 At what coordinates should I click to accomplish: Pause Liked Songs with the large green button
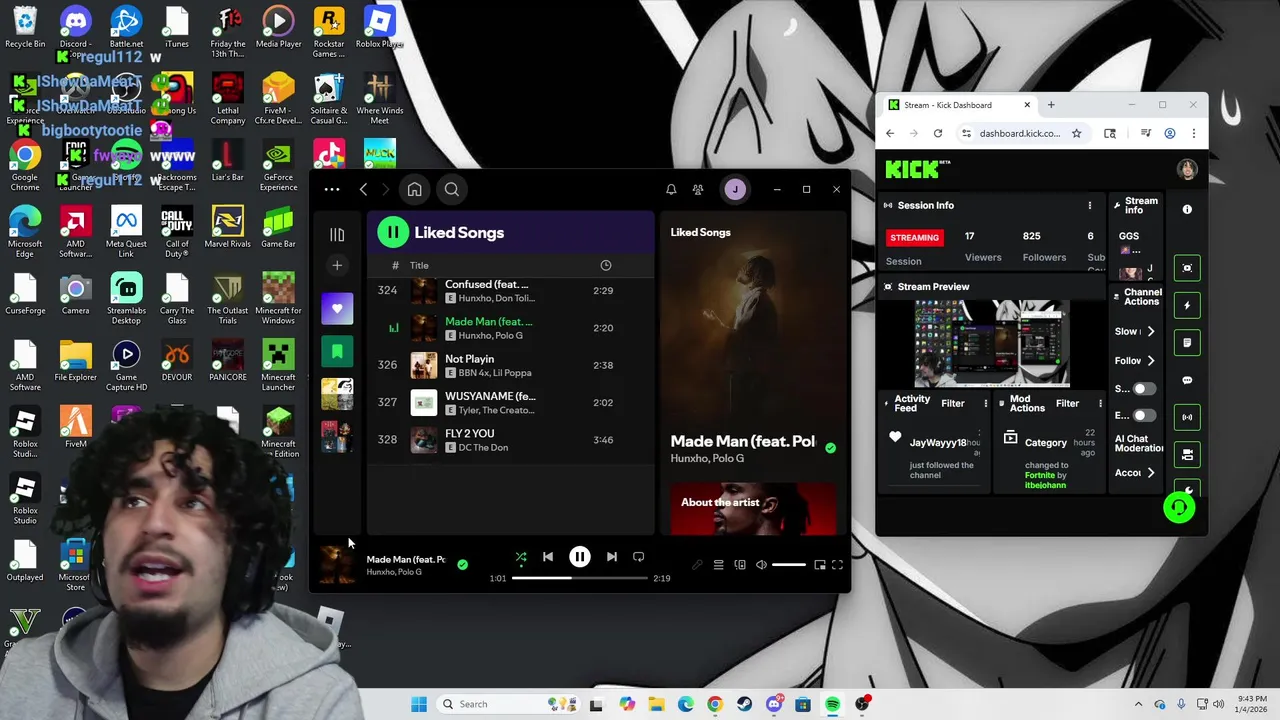click(x=392, y=233)
